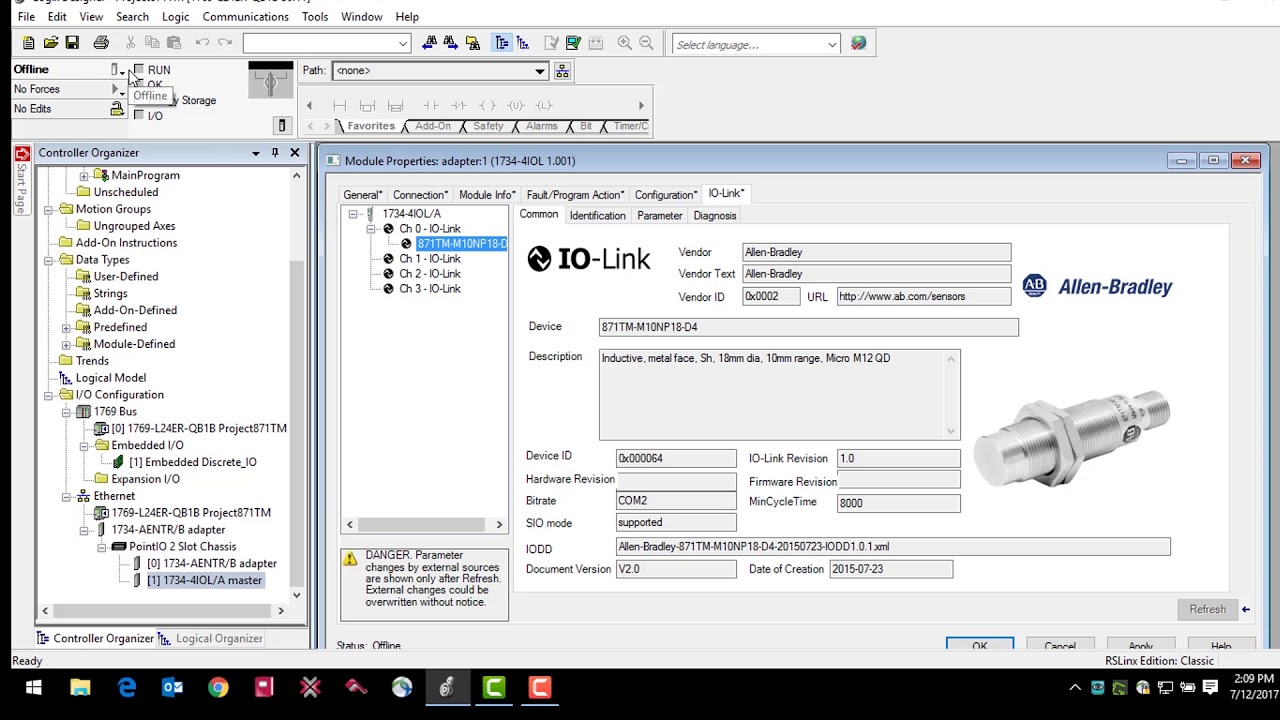Screen dimensions: 1280x720
Task: Switch to Logical Organizer bottom tab
Action: 210,638
